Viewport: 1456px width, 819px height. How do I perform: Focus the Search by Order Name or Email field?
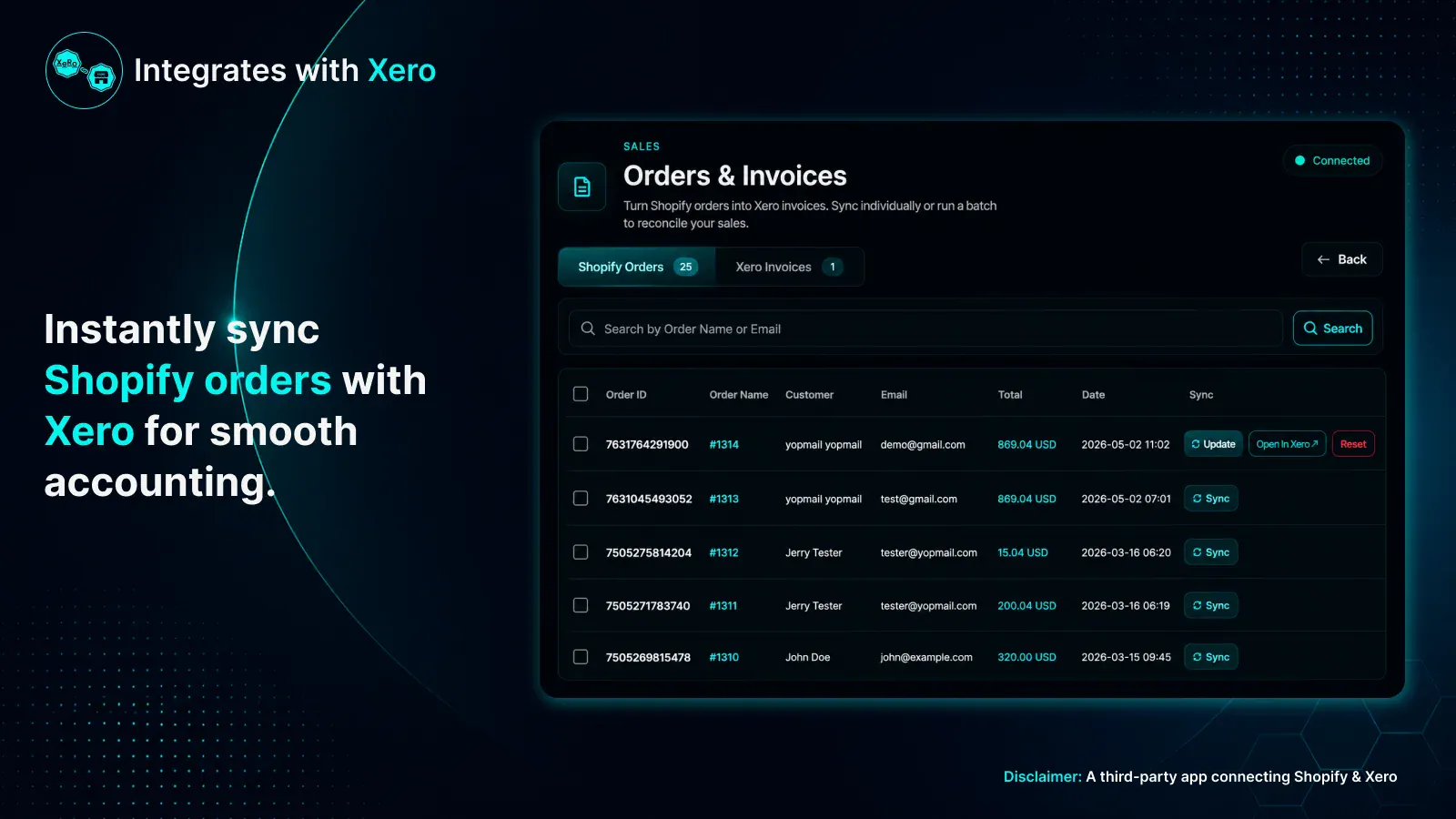(925, 329)
